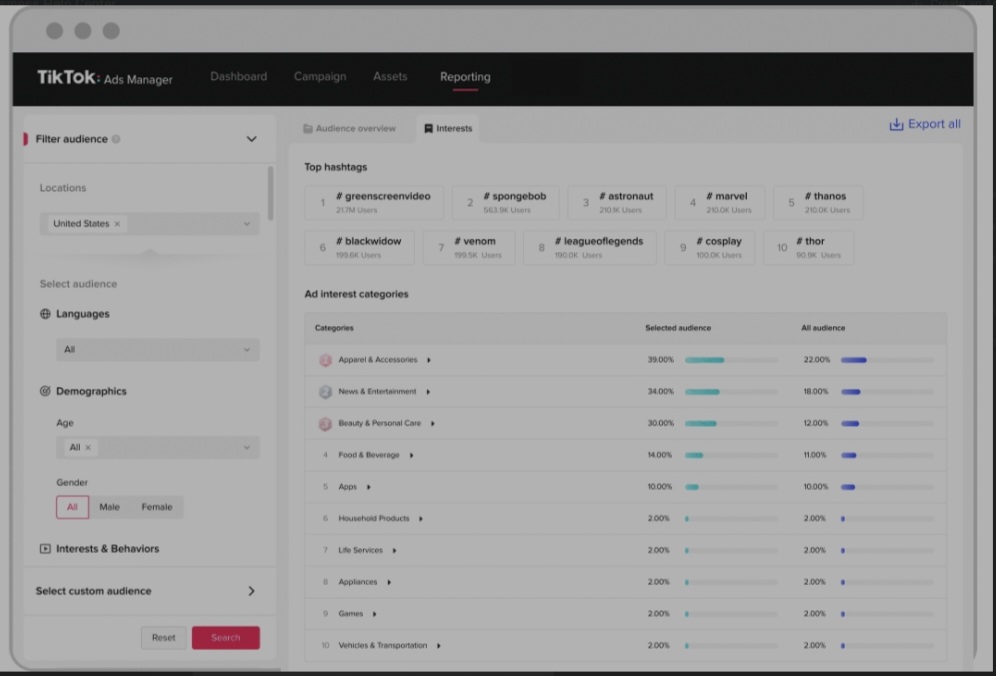Expand the Vehicles & Transportation category
The height and width of the screenshot is (676, 996).
tap(438, 646)
